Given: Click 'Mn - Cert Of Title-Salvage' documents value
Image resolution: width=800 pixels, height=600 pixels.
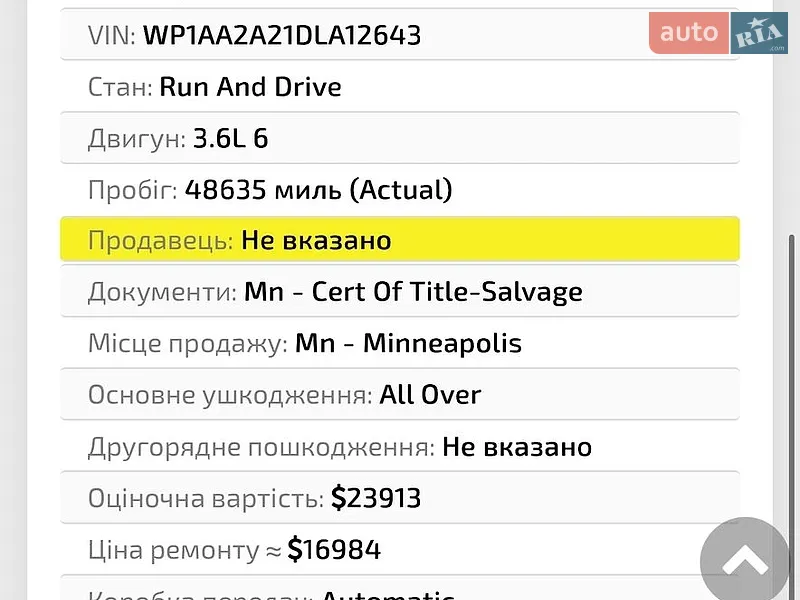Looking at the screenshot, I should pos(413,292).
